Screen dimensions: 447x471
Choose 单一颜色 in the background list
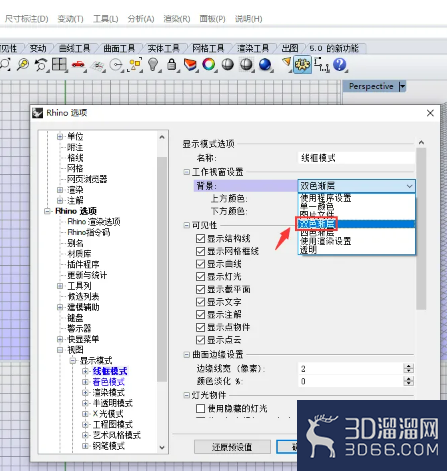(356, 207)
